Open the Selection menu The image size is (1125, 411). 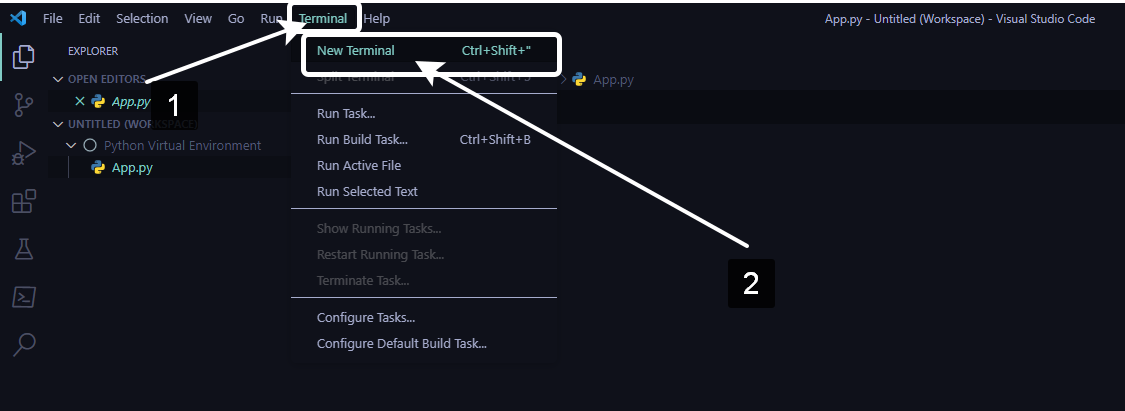(142, 18)
